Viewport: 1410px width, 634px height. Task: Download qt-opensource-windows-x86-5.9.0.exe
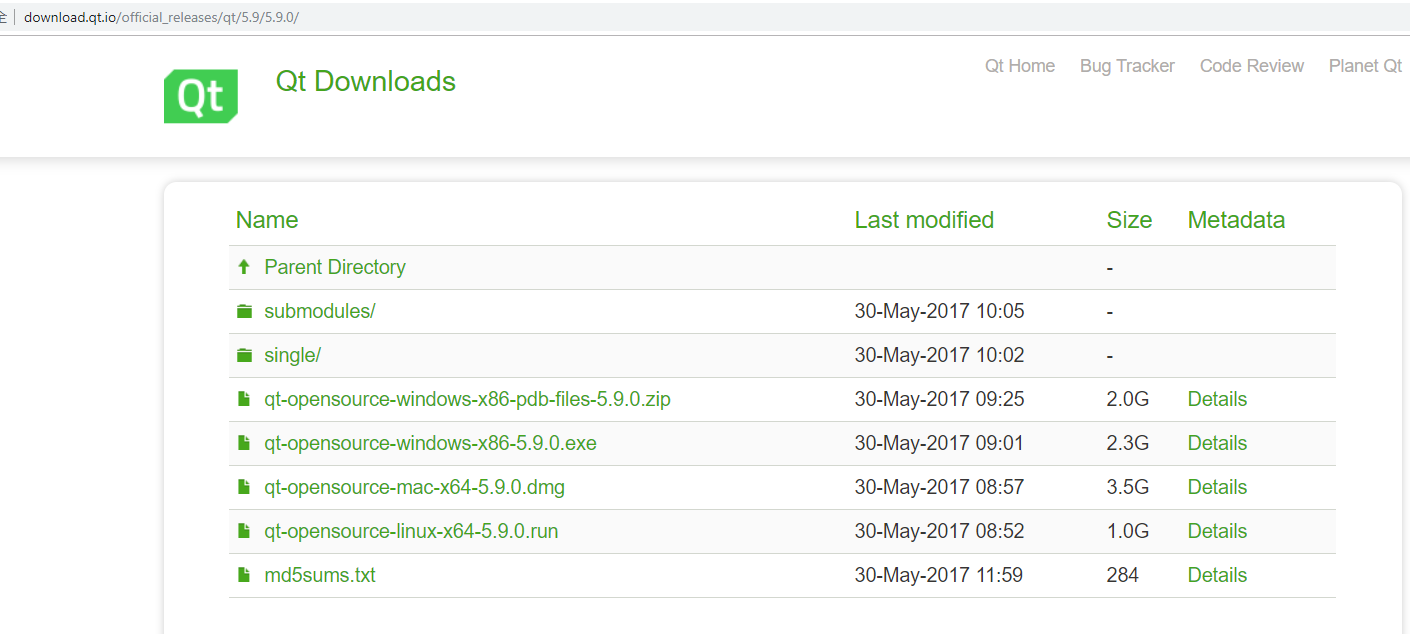click(430, 443)
